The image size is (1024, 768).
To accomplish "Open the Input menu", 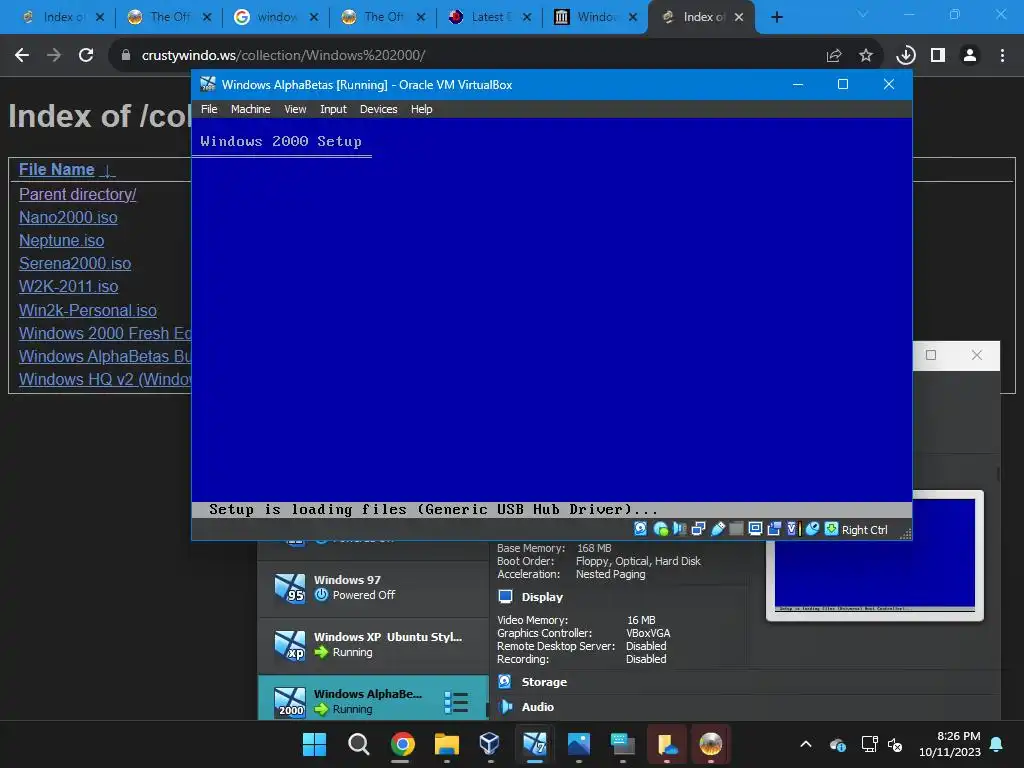I will point(333,109).
